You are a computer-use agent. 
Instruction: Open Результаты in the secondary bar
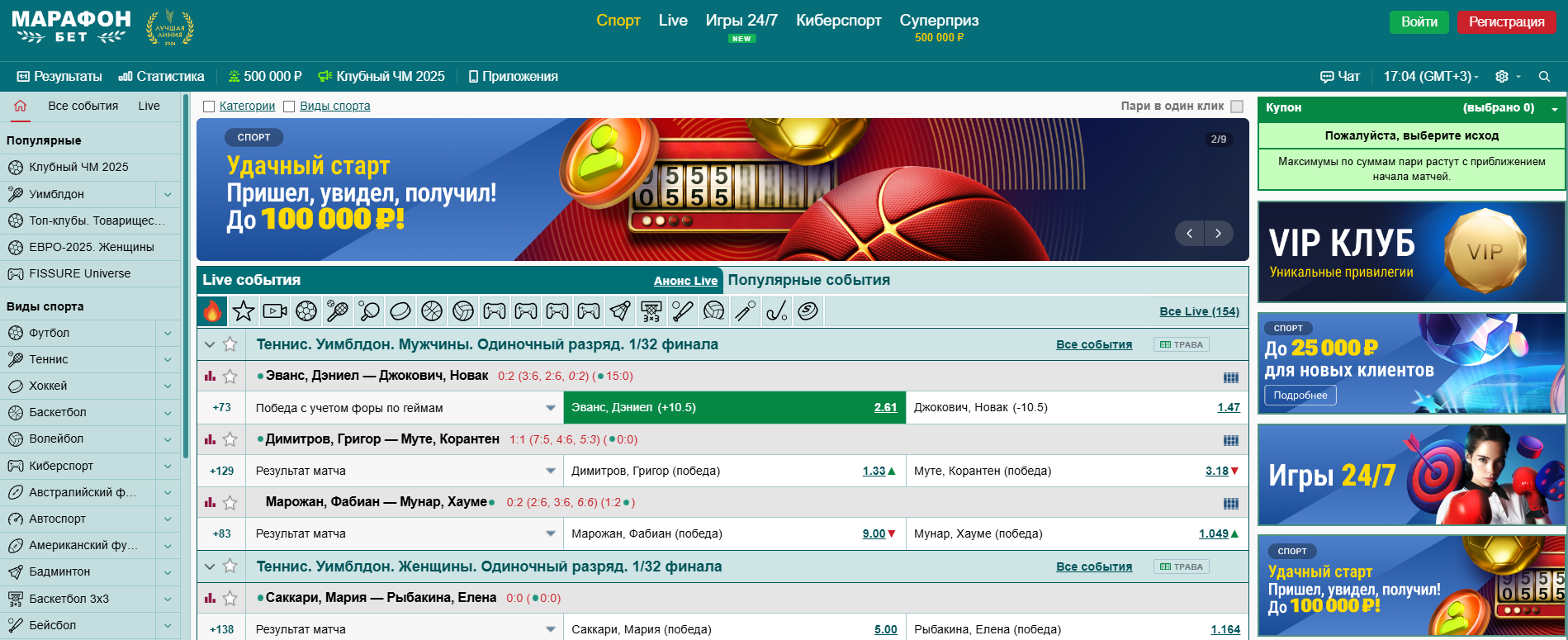tap(59, 76)
